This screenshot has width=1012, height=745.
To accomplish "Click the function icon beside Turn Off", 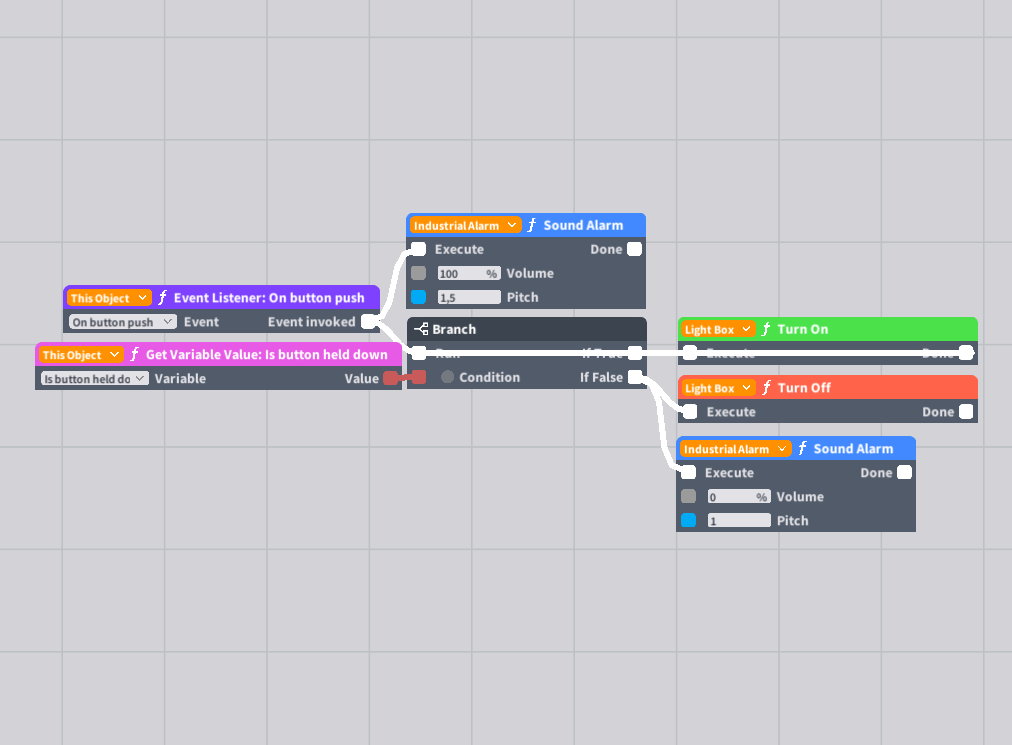I will click(767, 387).
